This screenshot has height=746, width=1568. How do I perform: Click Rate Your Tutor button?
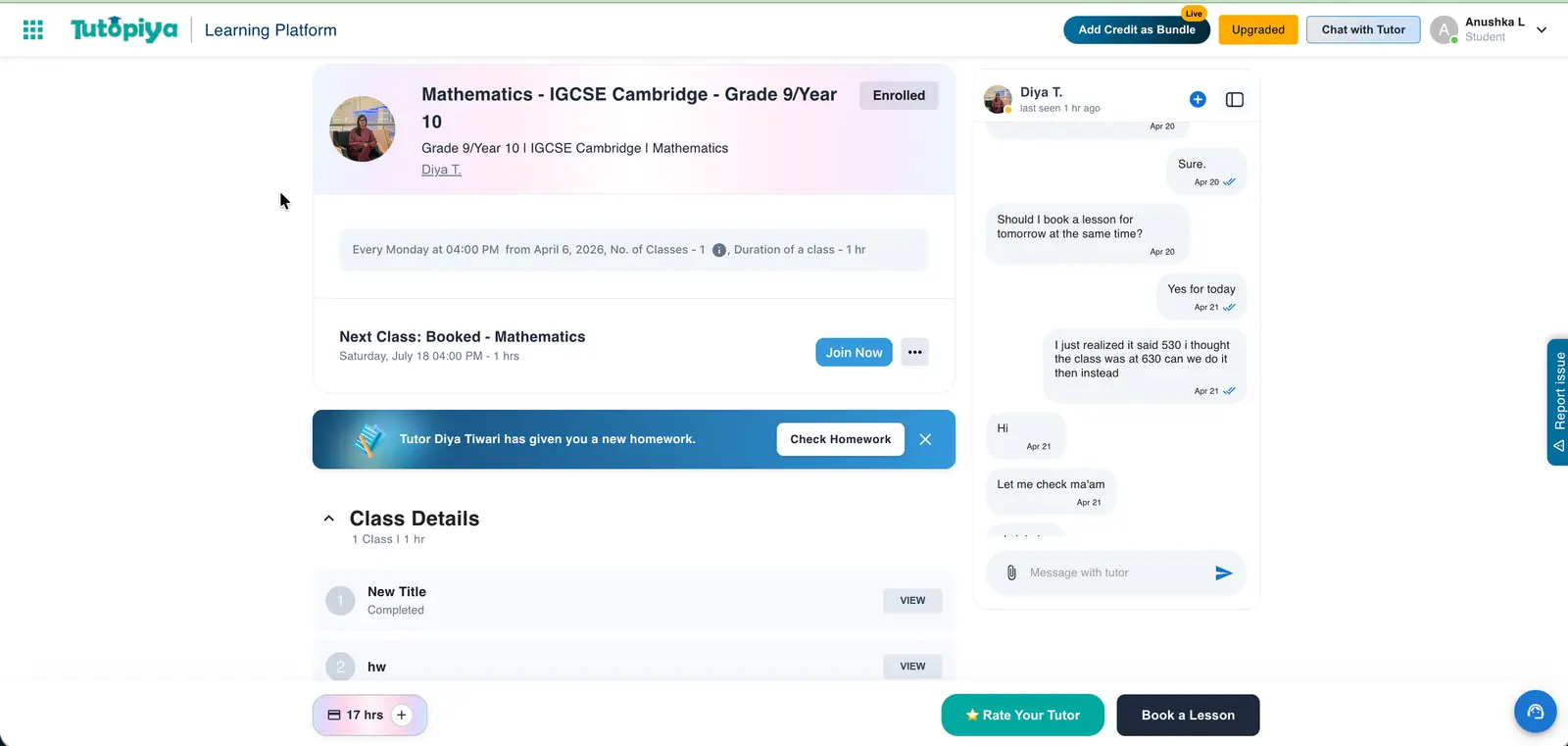tap(1023, 715)
